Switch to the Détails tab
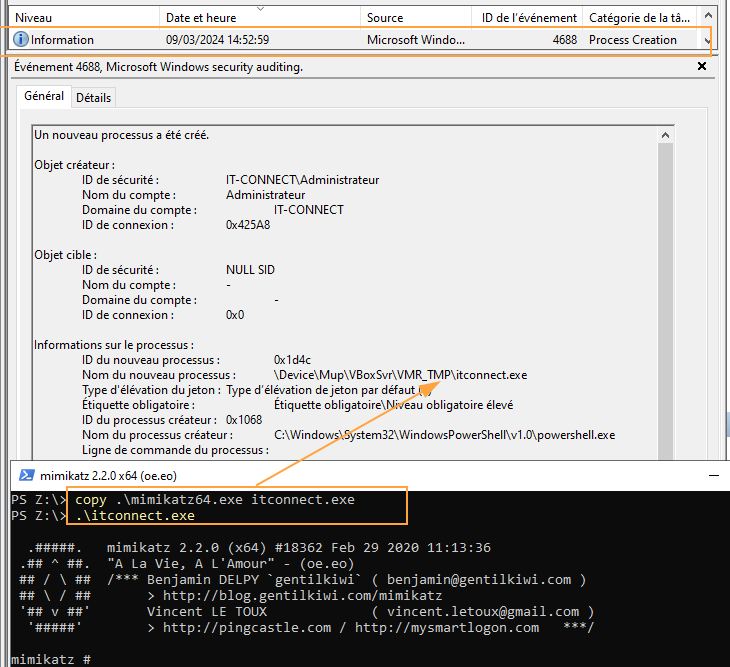This screenshot has width=730, height=667. (x=94, y=97)
